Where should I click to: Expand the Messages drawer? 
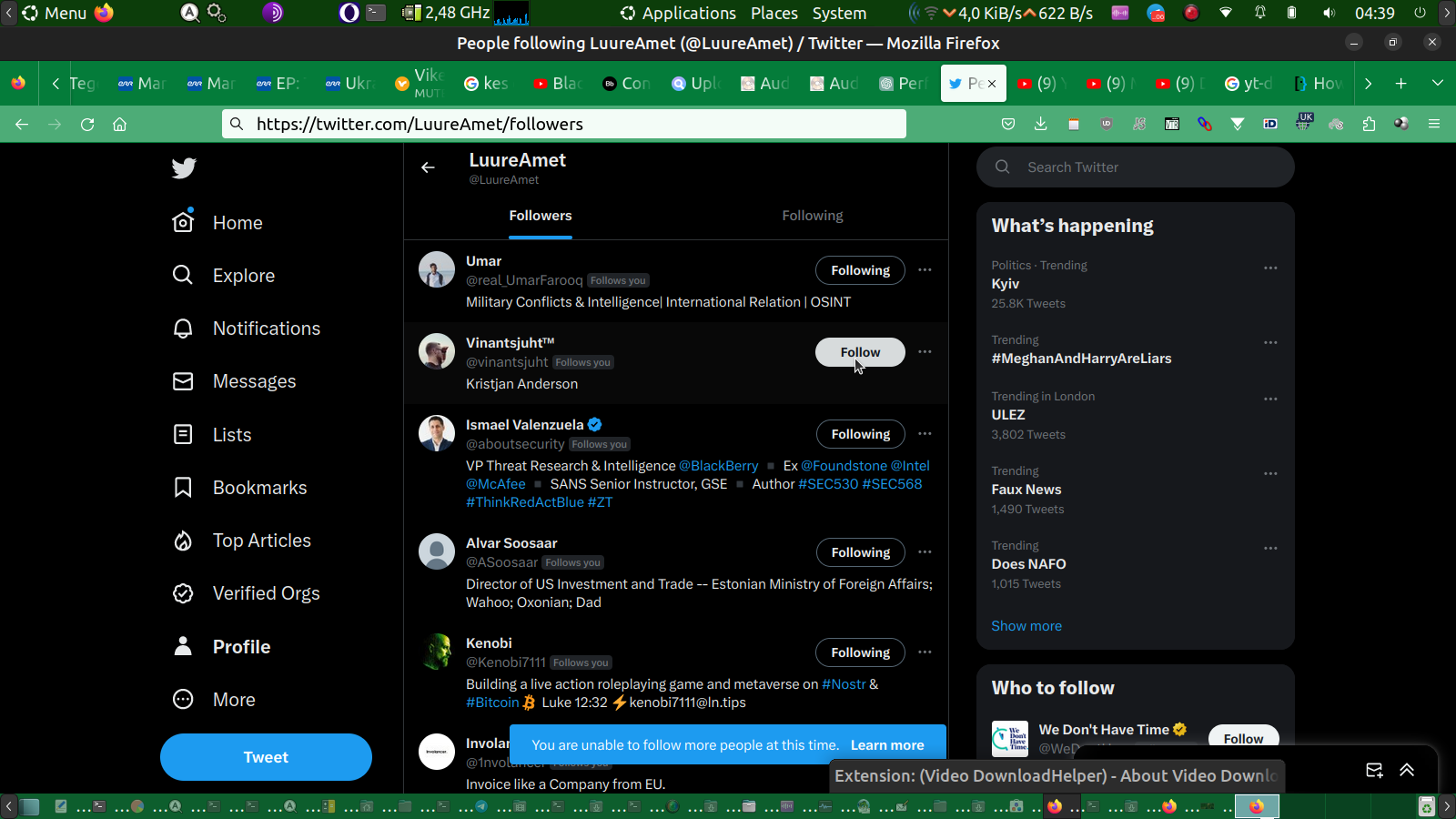(1407, 771)
